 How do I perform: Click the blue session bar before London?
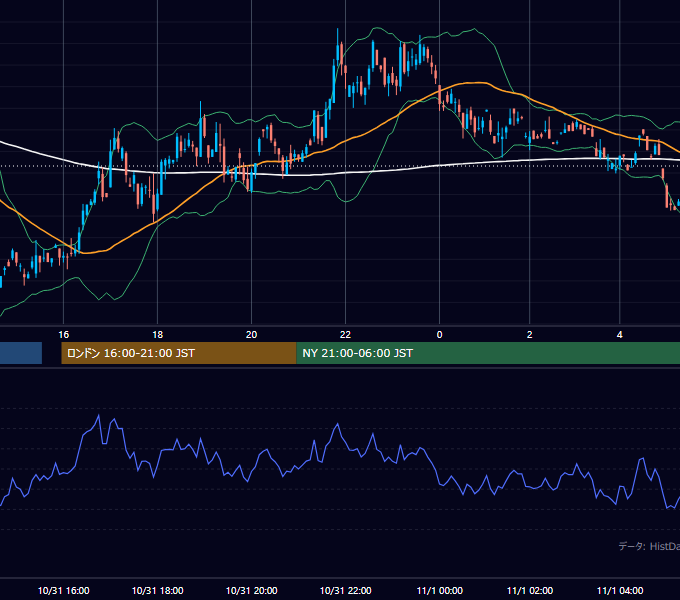pyautogui.click(x=21, y=353)
